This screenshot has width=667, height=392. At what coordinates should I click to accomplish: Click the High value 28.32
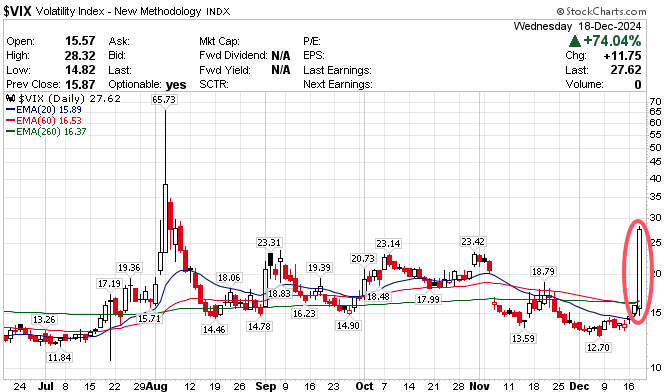[80, 56]
